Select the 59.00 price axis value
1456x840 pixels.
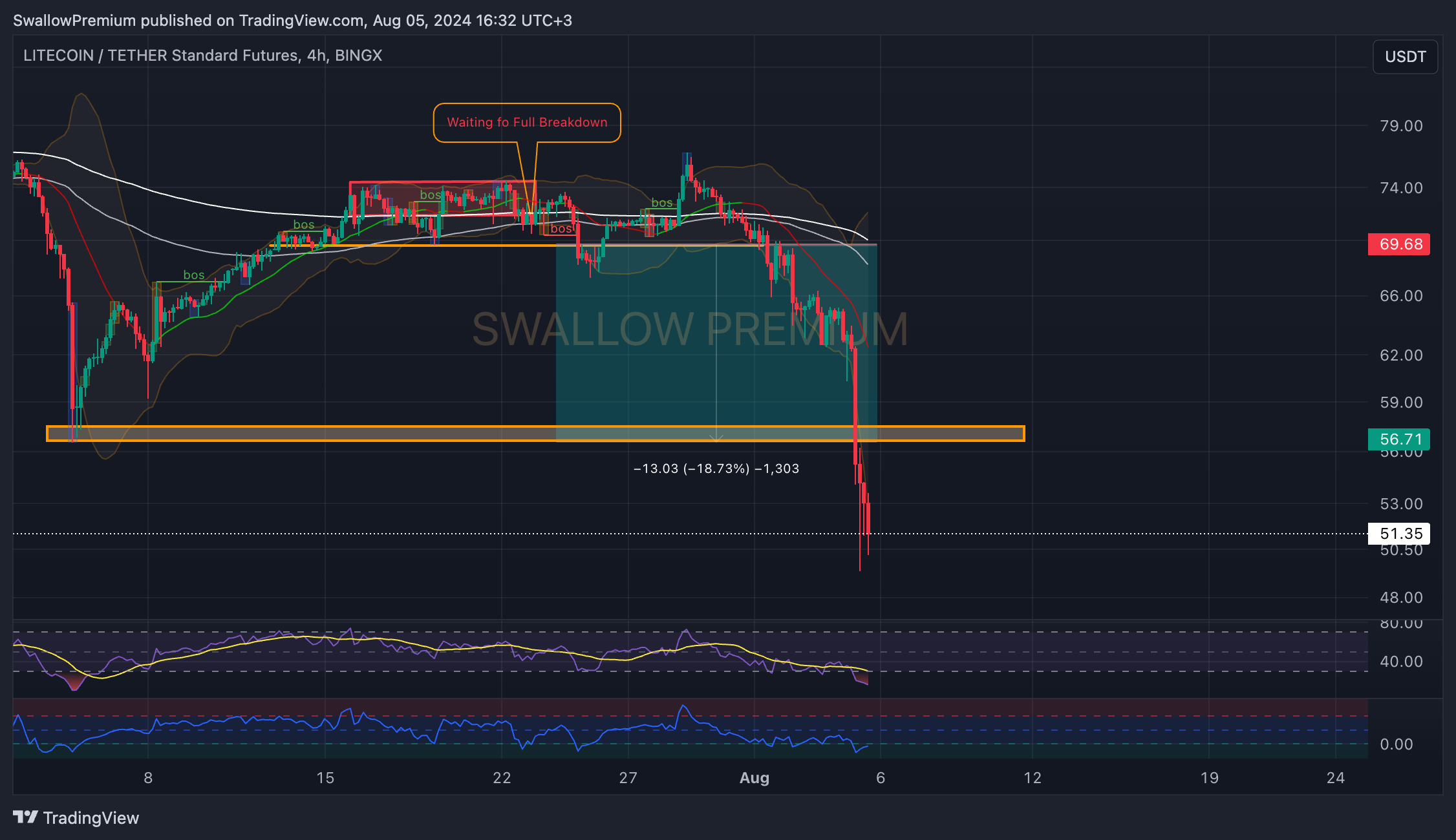click(1401, 403)
